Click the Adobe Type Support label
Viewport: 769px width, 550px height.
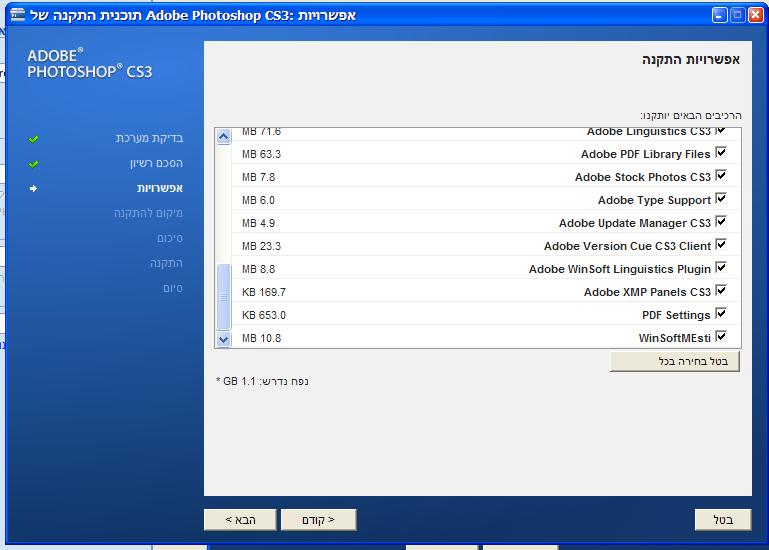654,200
